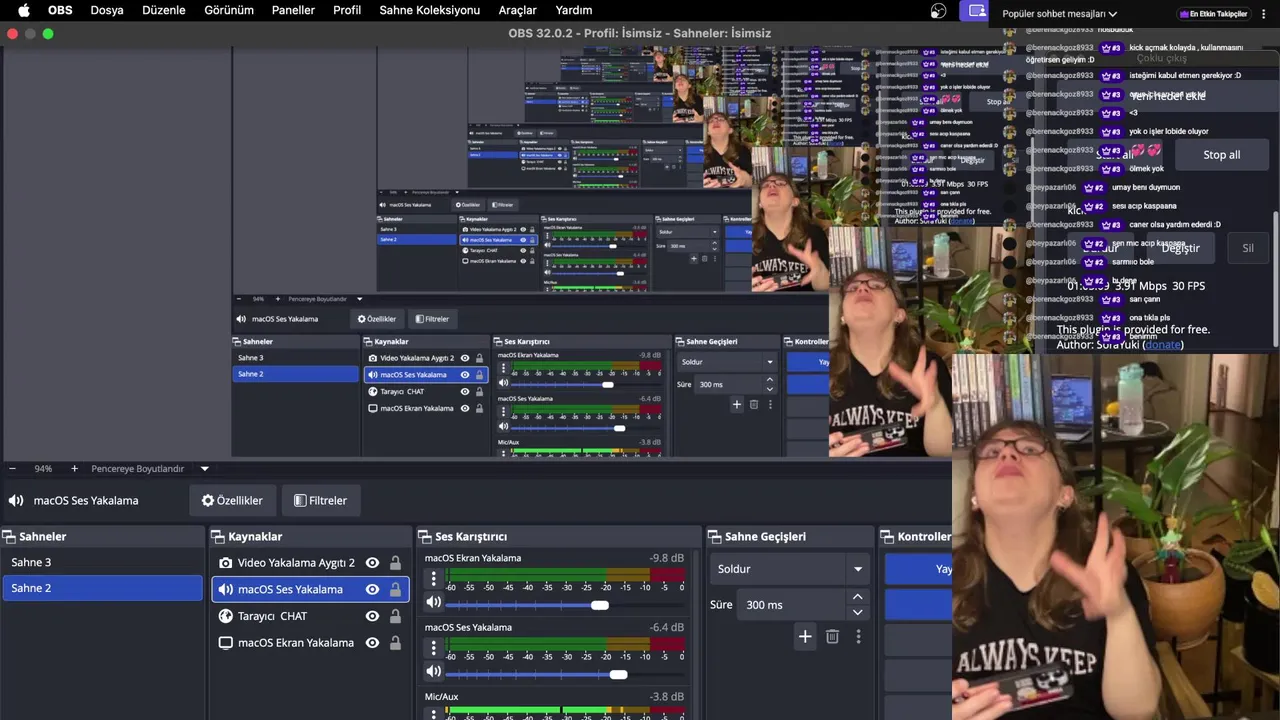Zoom out the preview with the minus icon
This screenshot has width=1280, height=720.
(12, 468)
